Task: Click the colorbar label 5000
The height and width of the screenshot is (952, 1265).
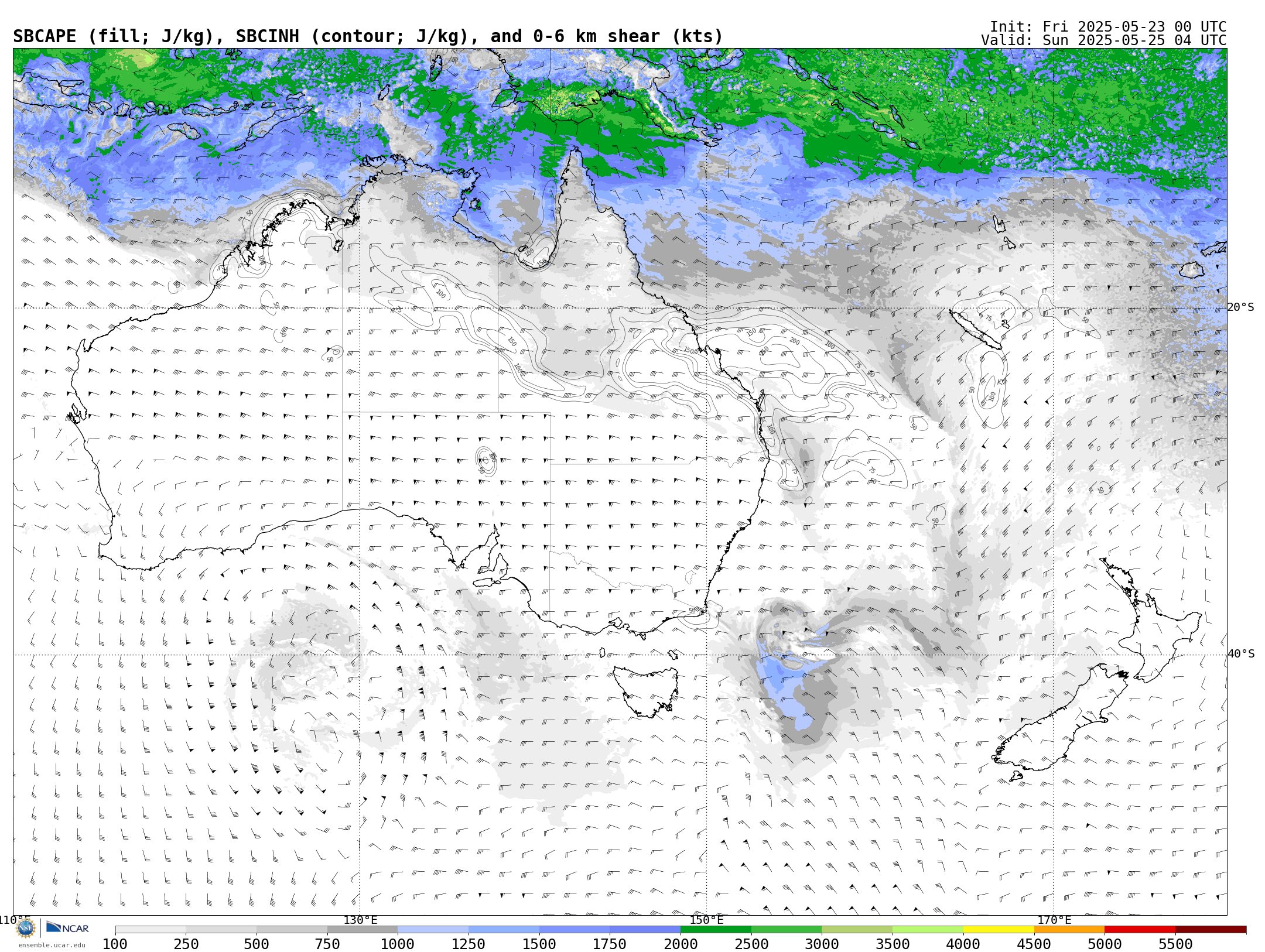Action: coord(1105,944)
